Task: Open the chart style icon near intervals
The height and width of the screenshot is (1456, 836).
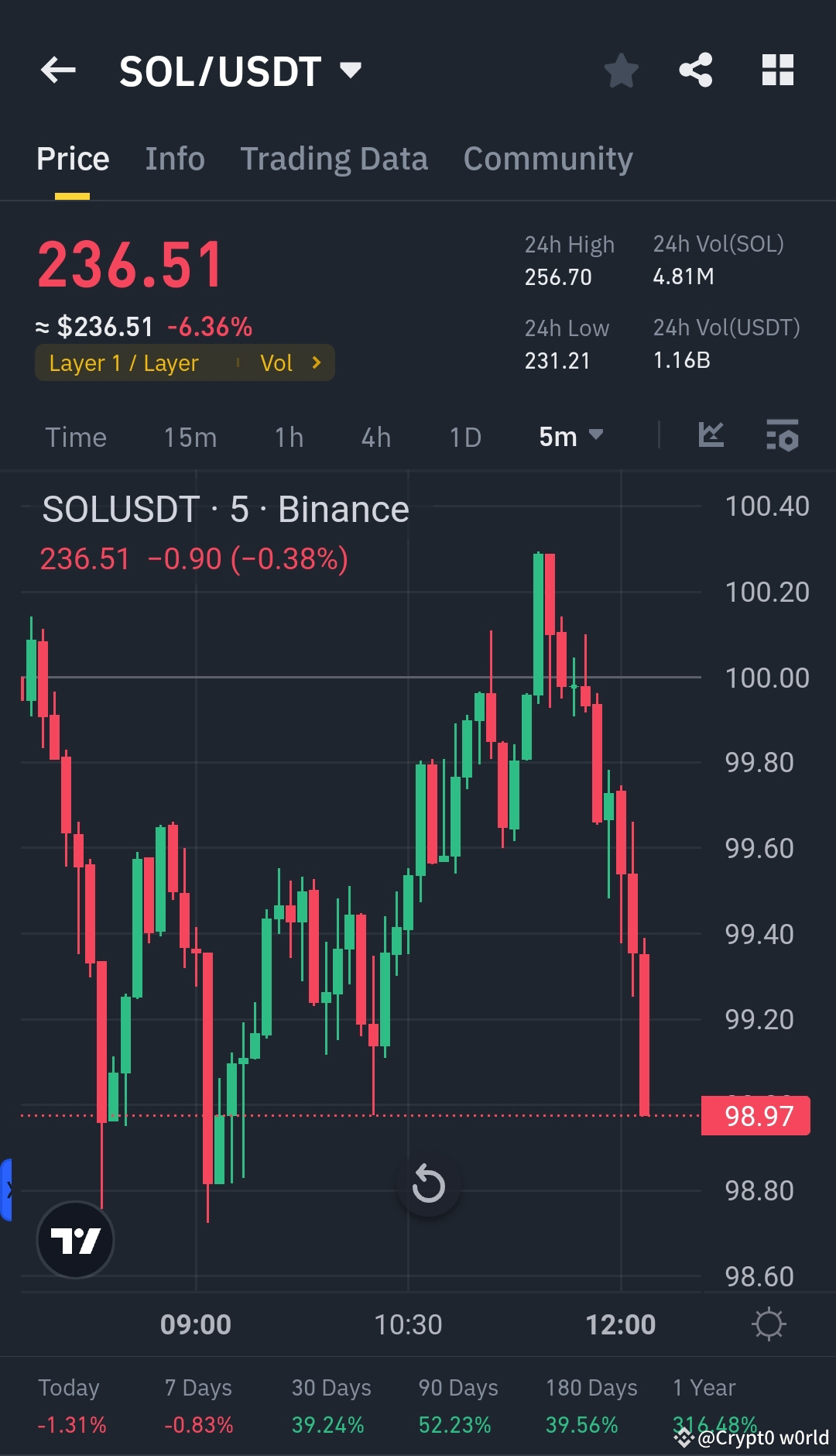Action: [x=710, y=436]
